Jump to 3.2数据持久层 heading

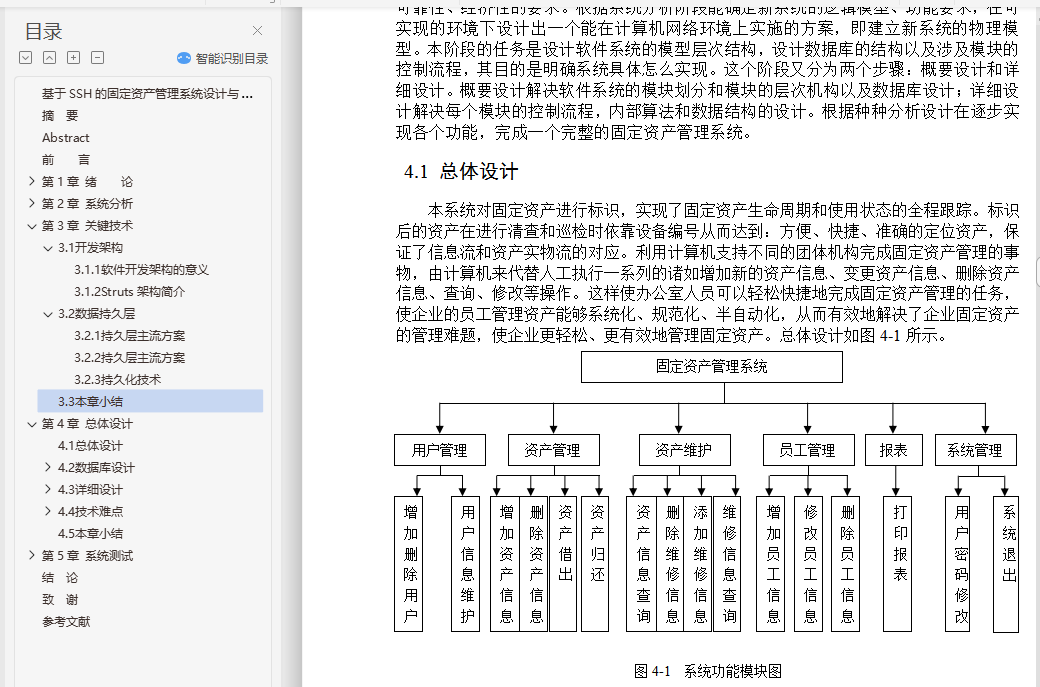tap(96, 313)
